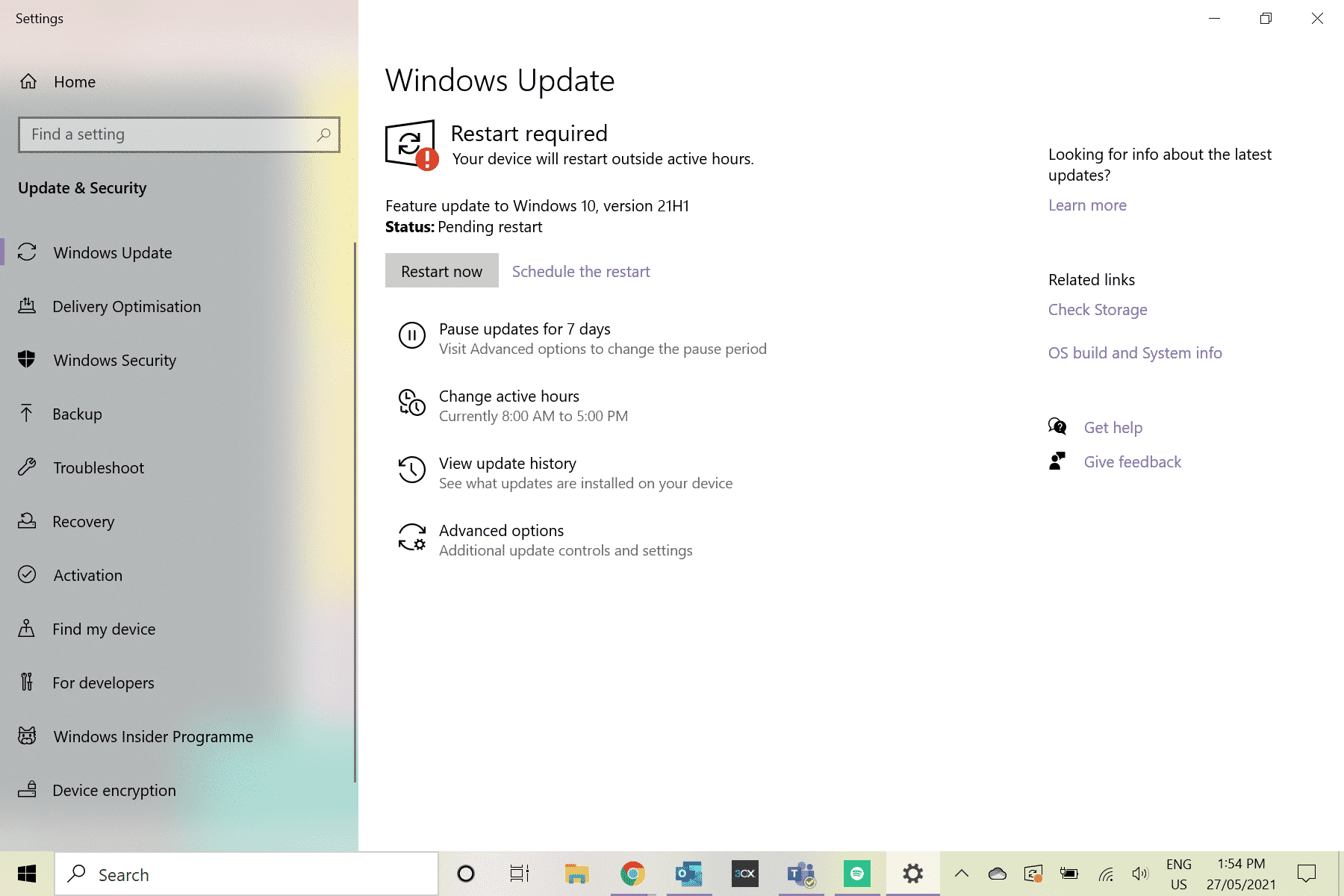Click OS build and System info
The image size is (1344, 896).
pyautogui.click(x=1135, y=352)
